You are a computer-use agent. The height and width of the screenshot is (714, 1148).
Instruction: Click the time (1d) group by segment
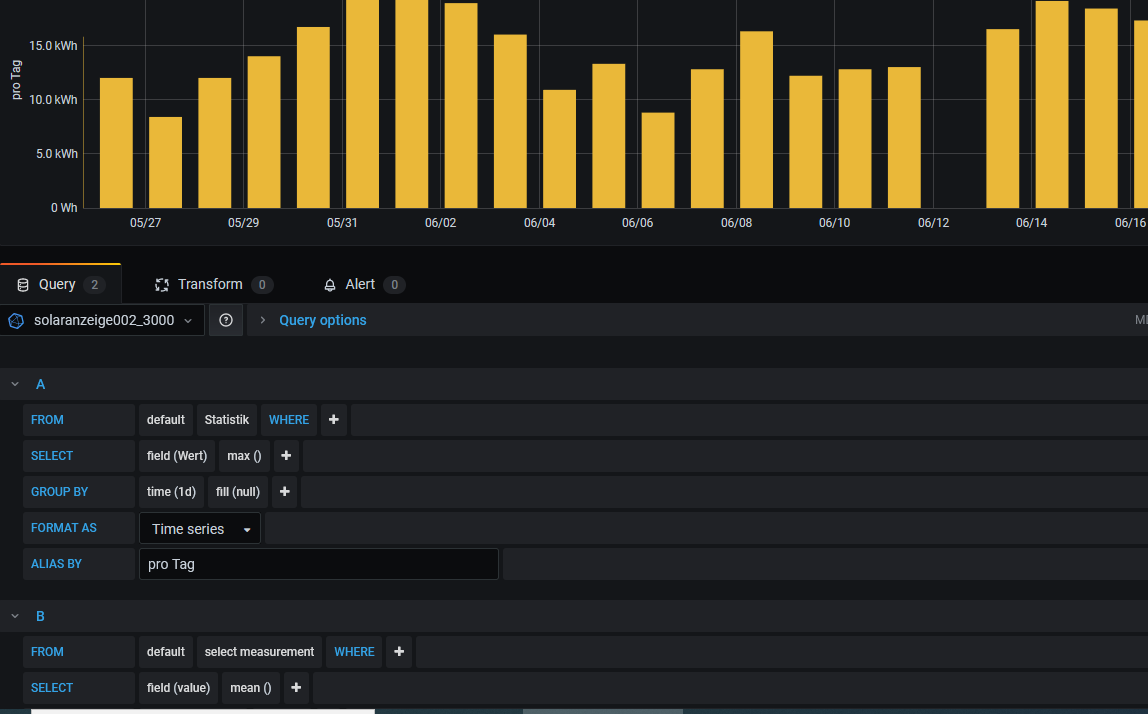[171, 492]
